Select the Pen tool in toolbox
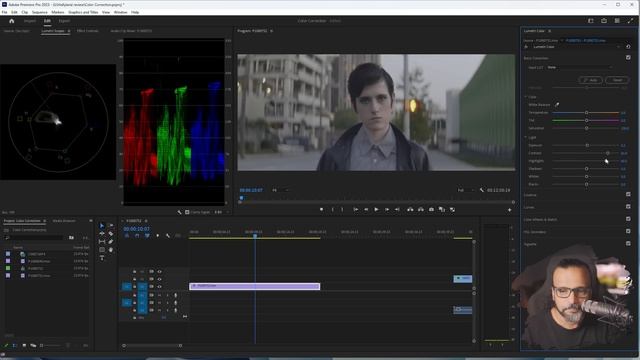Image resolution: width=640 pixels, height=360 pixels. pos(111,242)
